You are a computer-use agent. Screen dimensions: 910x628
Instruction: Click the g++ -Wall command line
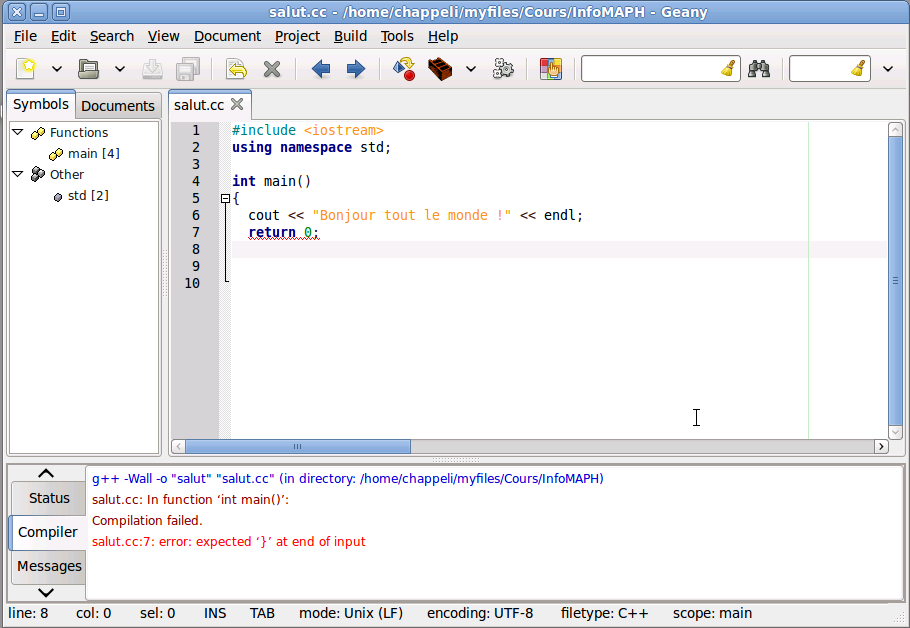348,479
